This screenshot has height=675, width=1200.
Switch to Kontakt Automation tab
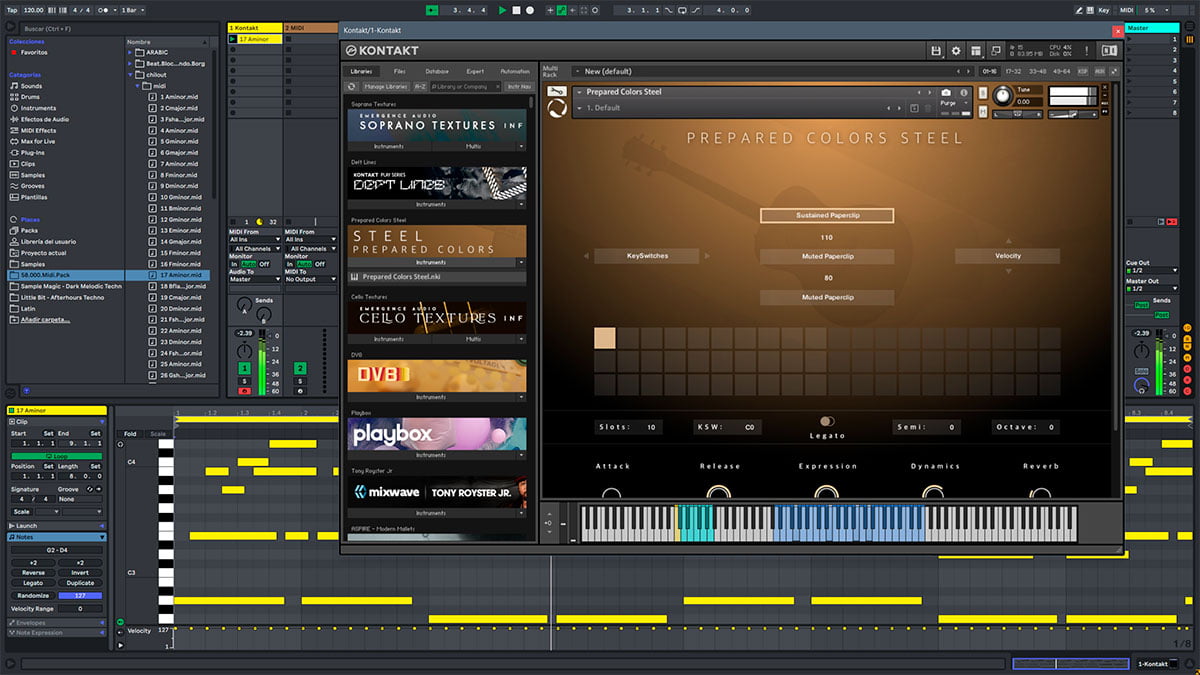coord(515,71)
